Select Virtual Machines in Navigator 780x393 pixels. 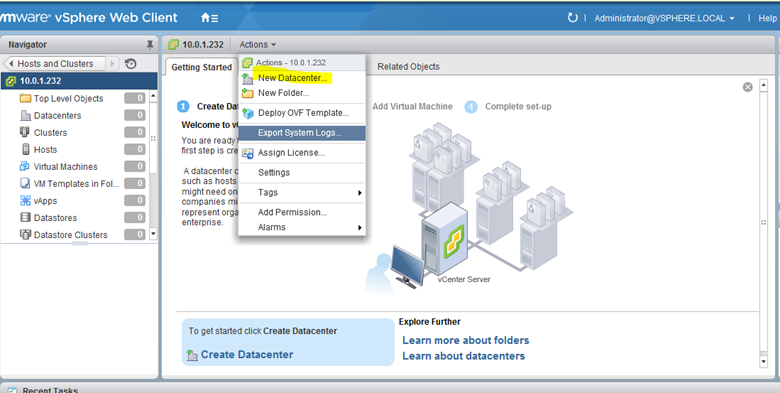[x=66, y=167]
